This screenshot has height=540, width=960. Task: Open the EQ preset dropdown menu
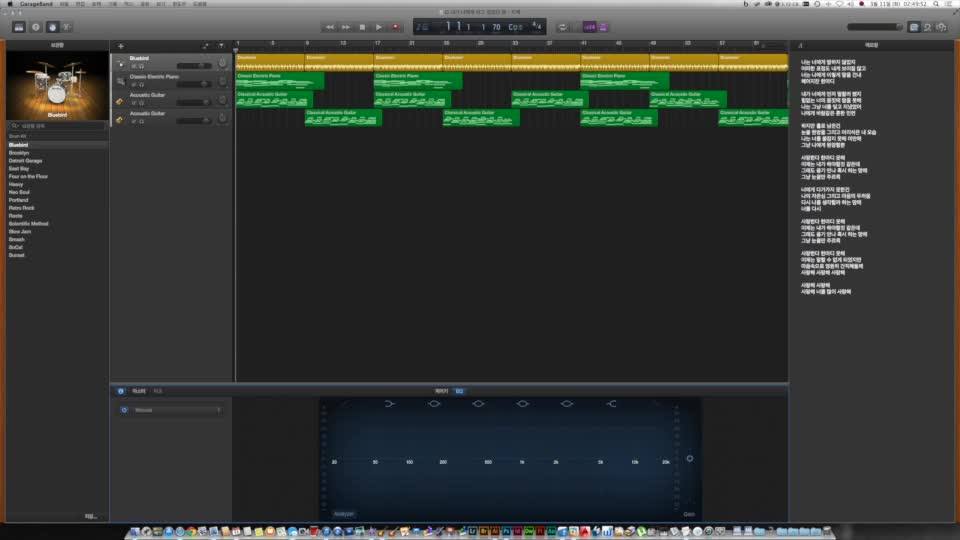click(170, 410)
